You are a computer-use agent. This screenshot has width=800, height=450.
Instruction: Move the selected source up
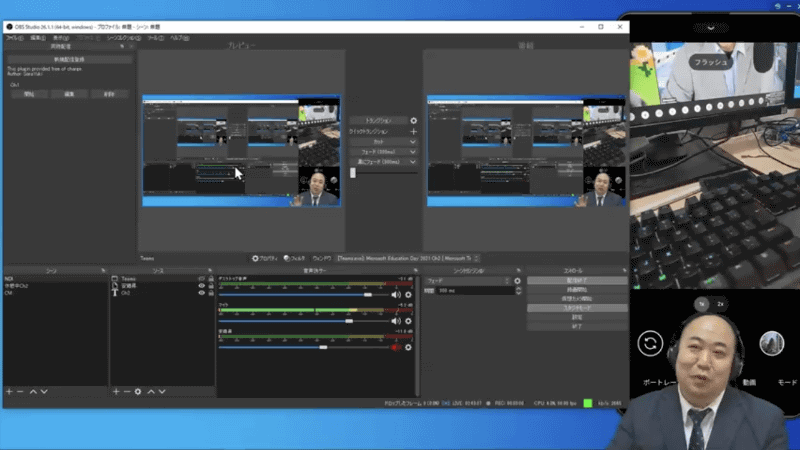pyautogui.click(x=151, y=391)
